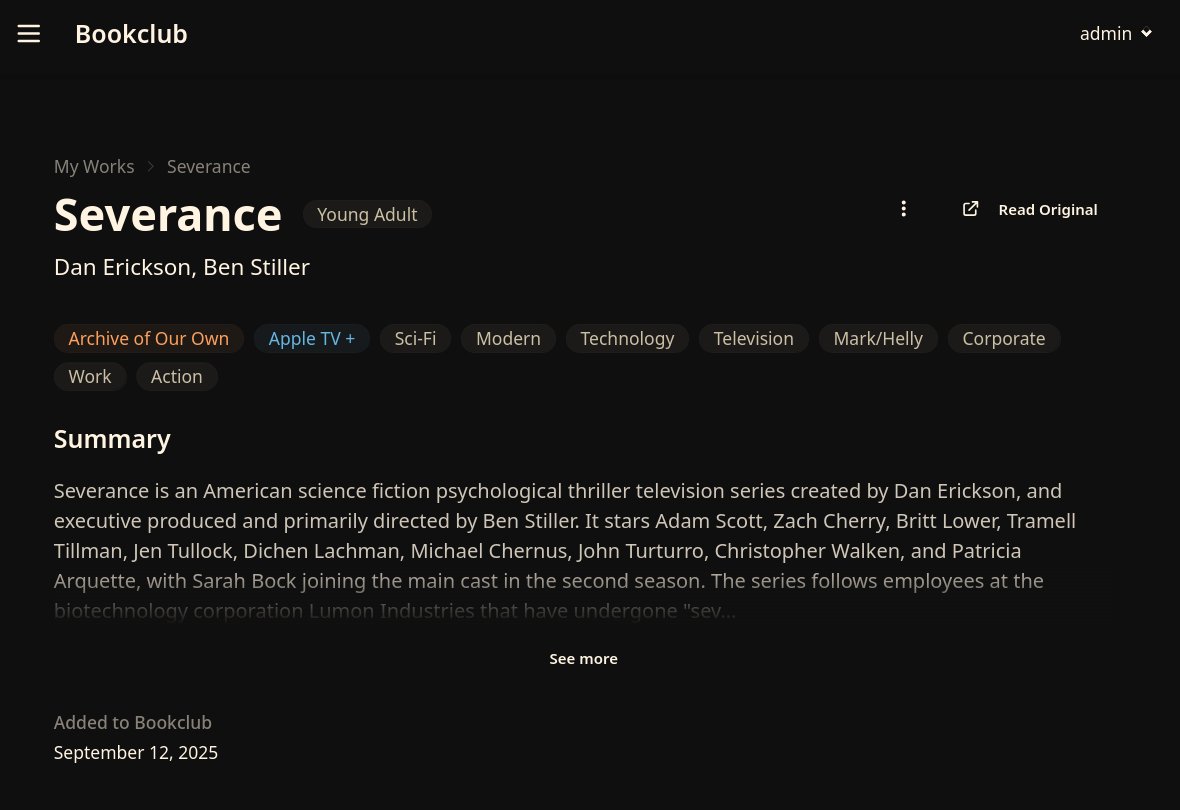Select the Modern tag

[509, 339]
